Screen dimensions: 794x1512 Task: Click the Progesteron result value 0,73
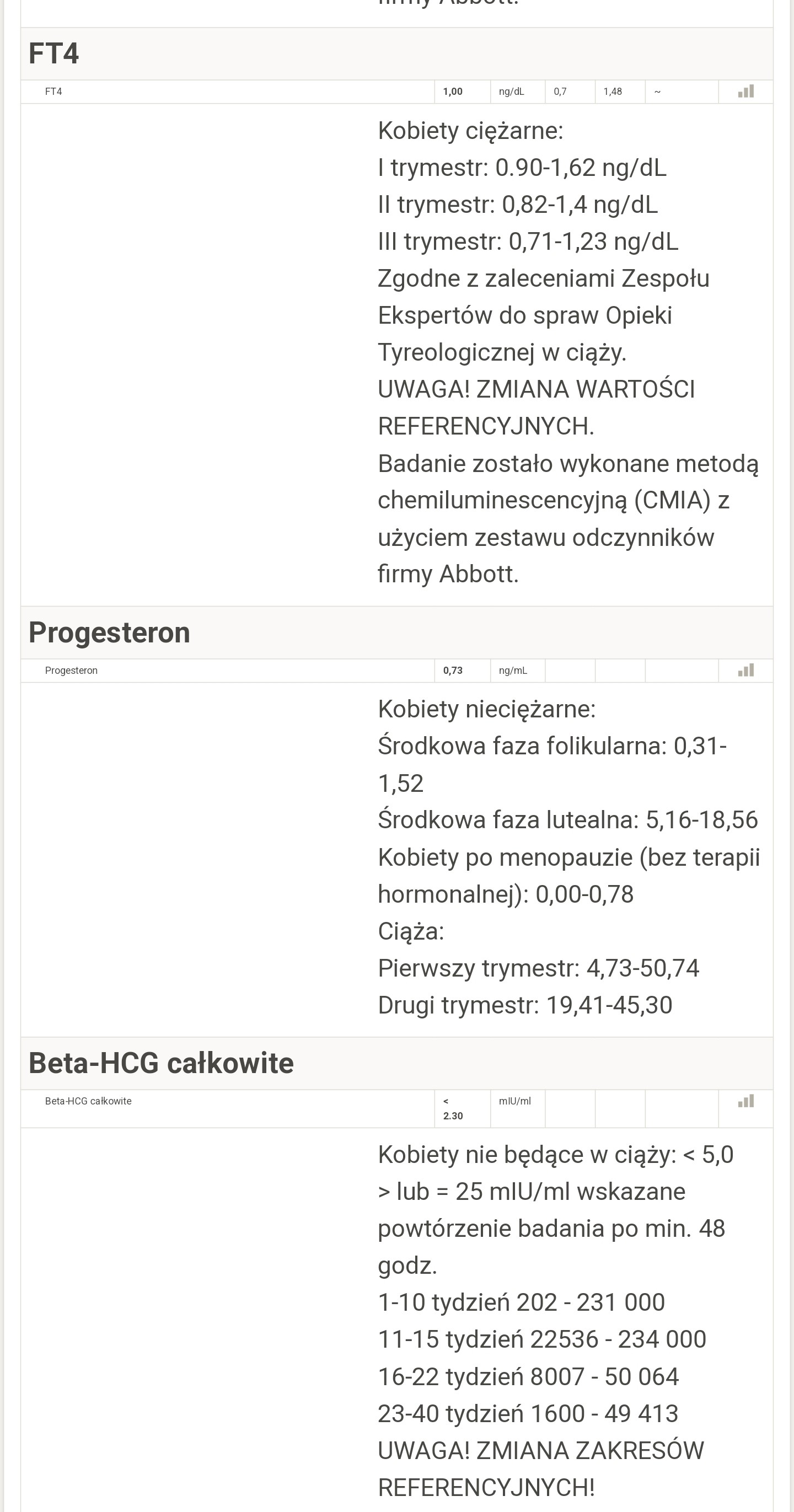(453, 671)
